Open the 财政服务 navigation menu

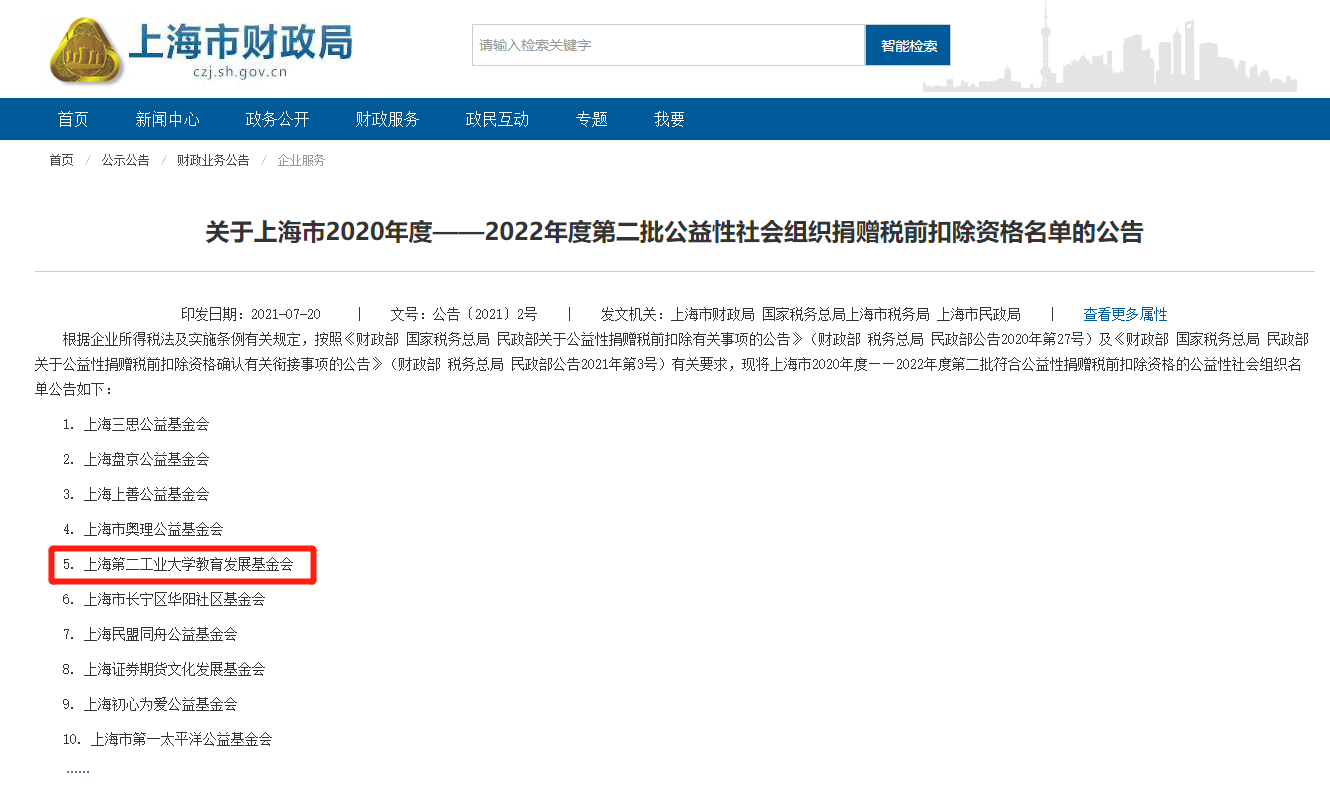[388, 119]
